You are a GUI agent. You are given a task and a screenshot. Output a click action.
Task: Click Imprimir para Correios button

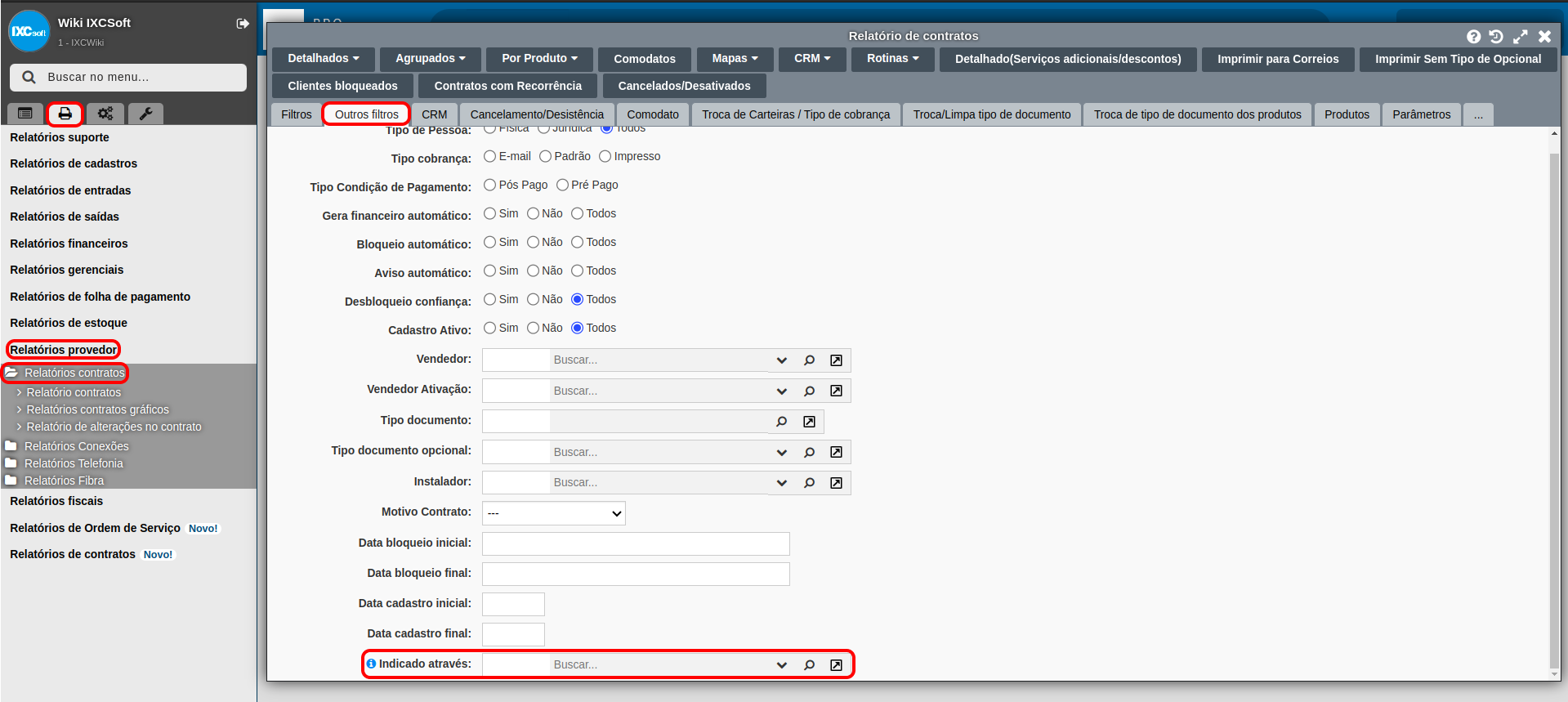[1278, 59]
